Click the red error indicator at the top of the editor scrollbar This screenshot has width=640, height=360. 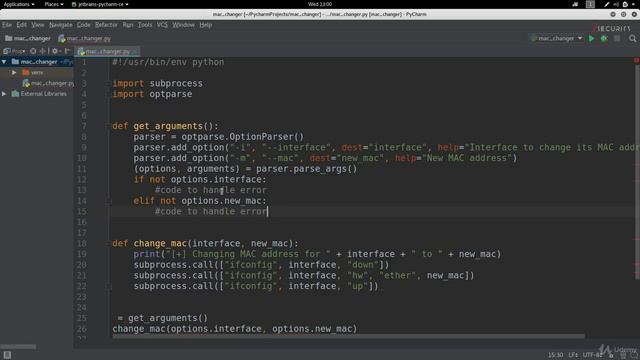[636, 60]
